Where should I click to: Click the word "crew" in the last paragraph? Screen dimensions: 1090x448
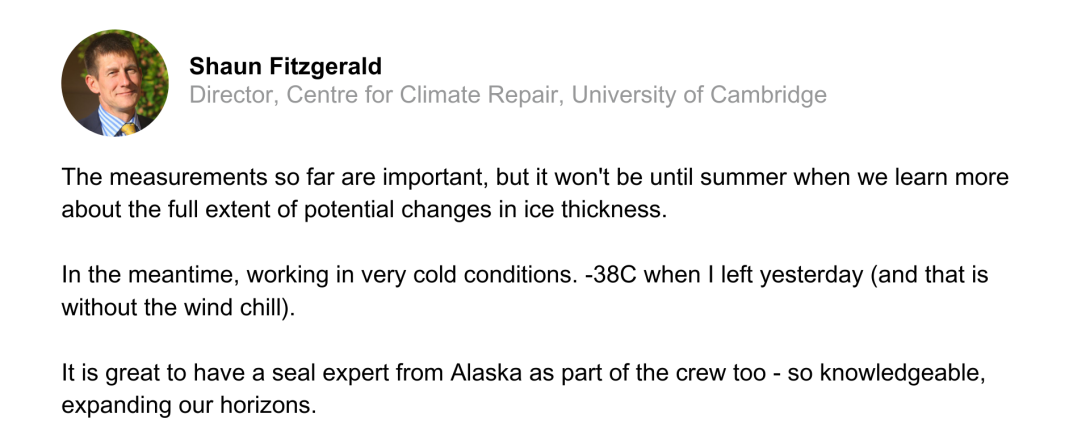691,374
